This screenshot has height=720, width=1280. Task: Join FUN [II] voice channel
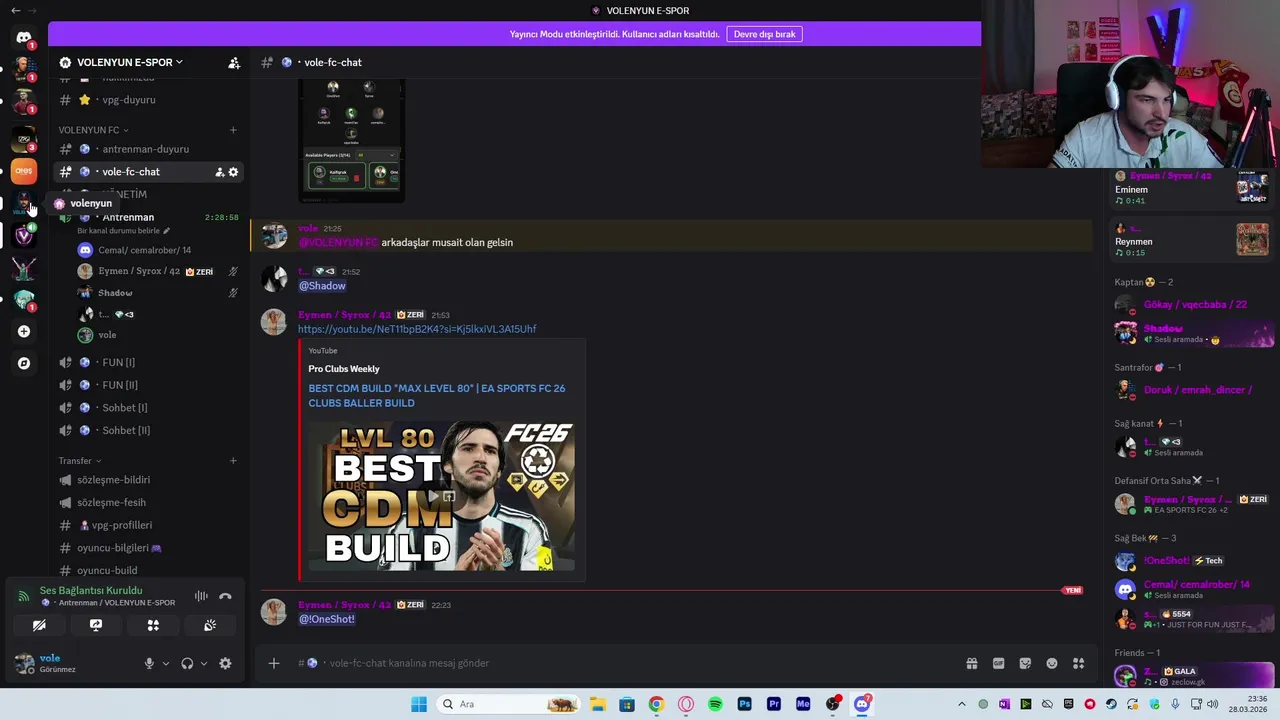tap(148, 385)
